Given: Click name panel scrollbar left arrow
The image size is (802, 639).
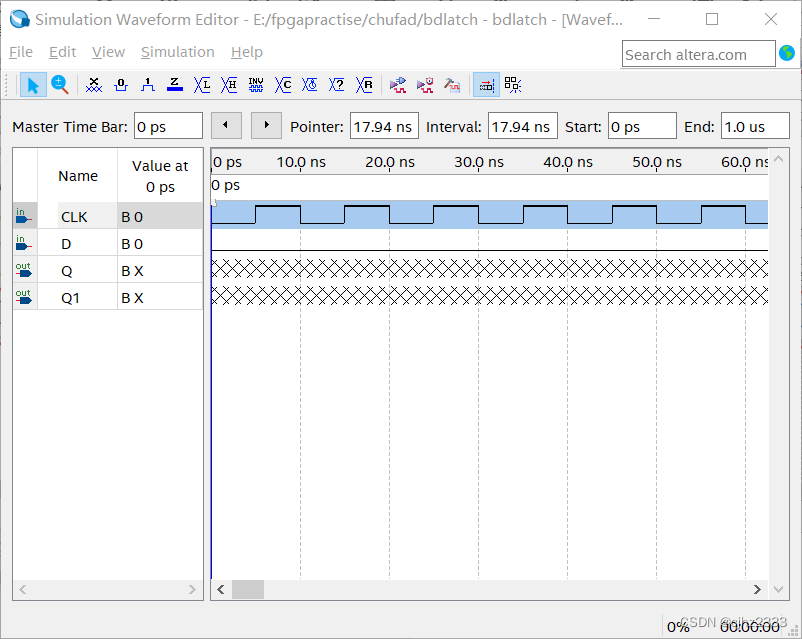Looking at the screenshot, I should pos(23,589).
